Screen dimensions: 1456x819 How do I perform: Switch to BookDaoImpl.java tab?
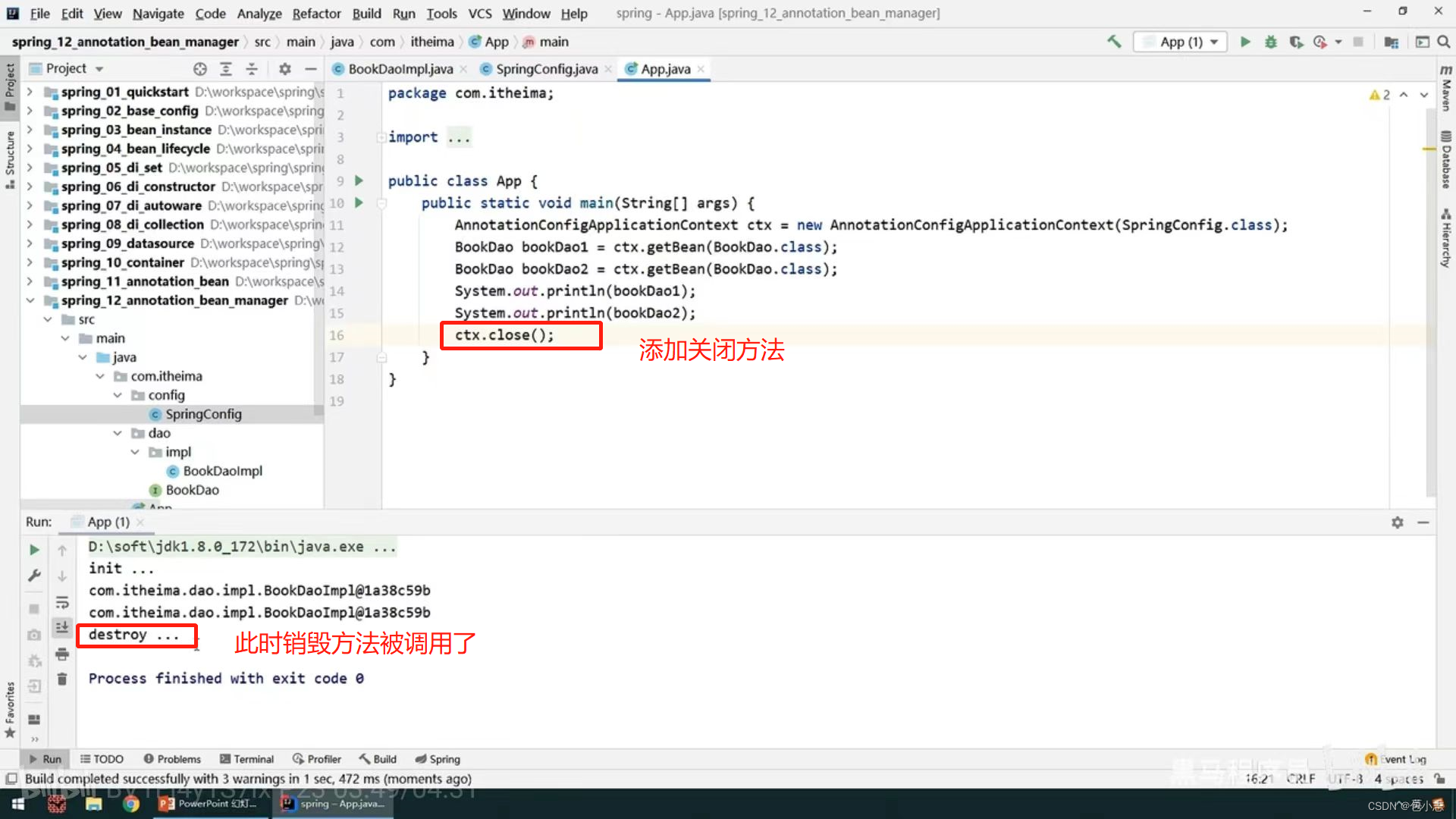[x=400, y=69]
